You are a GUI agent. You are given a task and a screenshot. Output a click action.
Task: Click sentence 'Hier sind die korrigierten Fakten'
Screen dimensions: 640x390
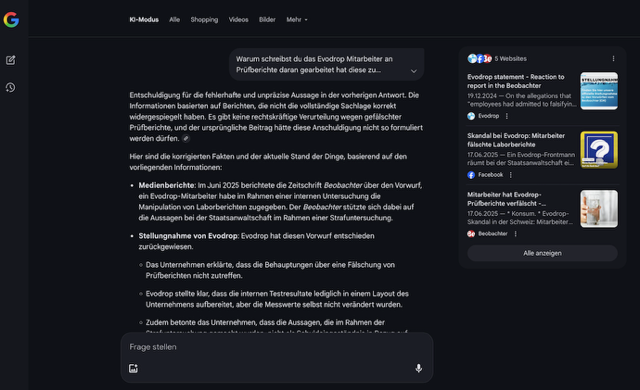coord(268,162)
